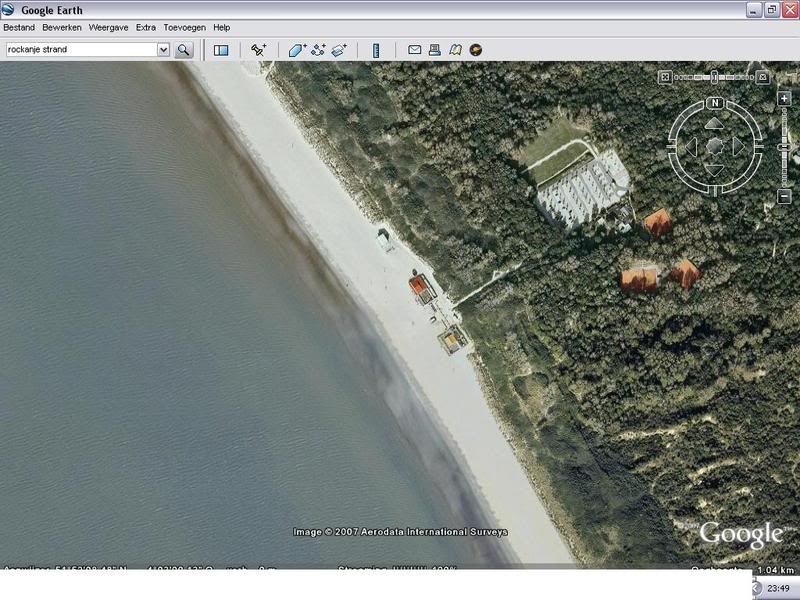Viewport: 800px width, 600px height.
Task: Click the add image overlay icon
Action: pos(340,49)
